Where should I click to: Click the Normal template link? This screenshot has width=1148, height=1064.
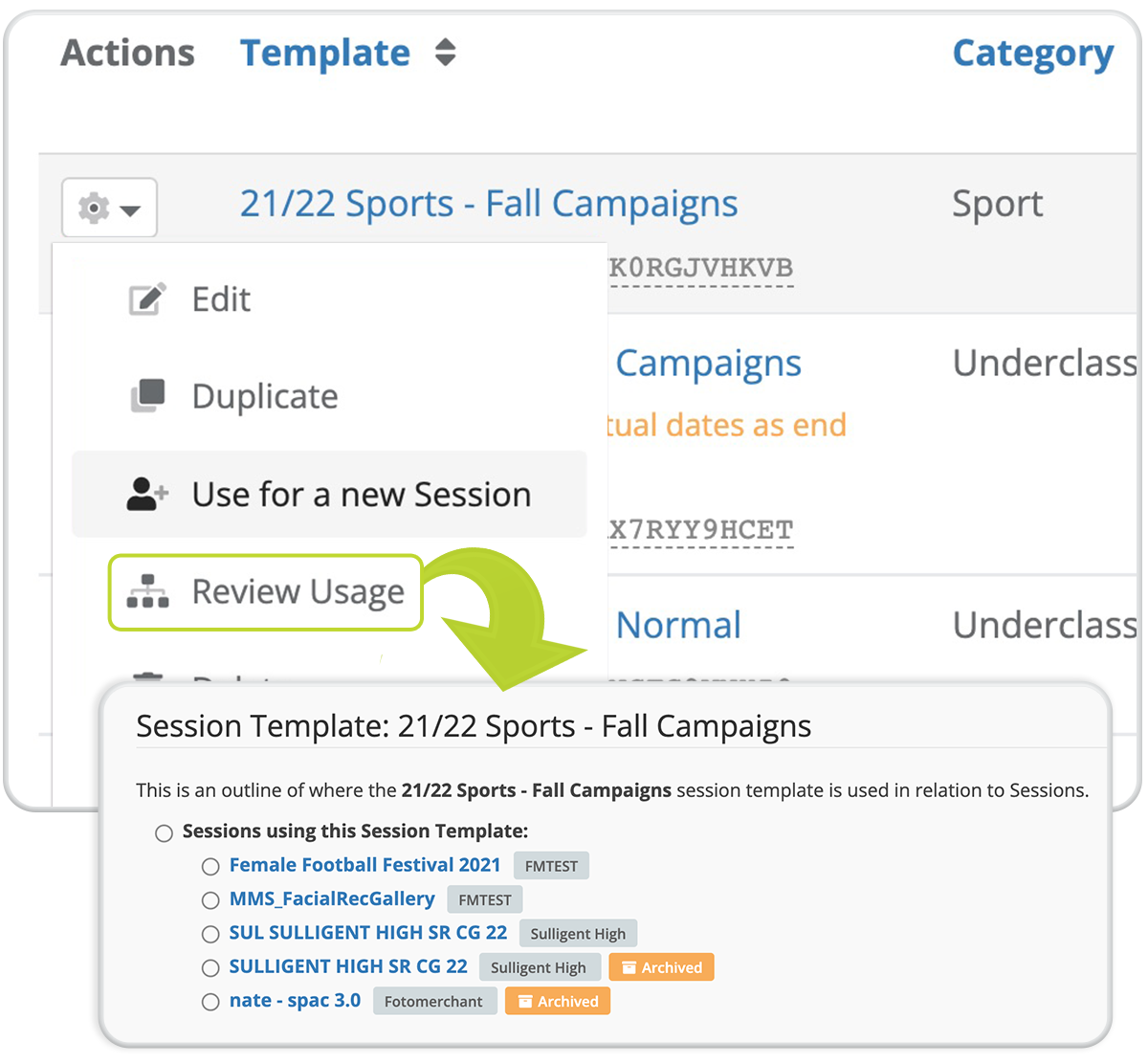tap(678, 625)
